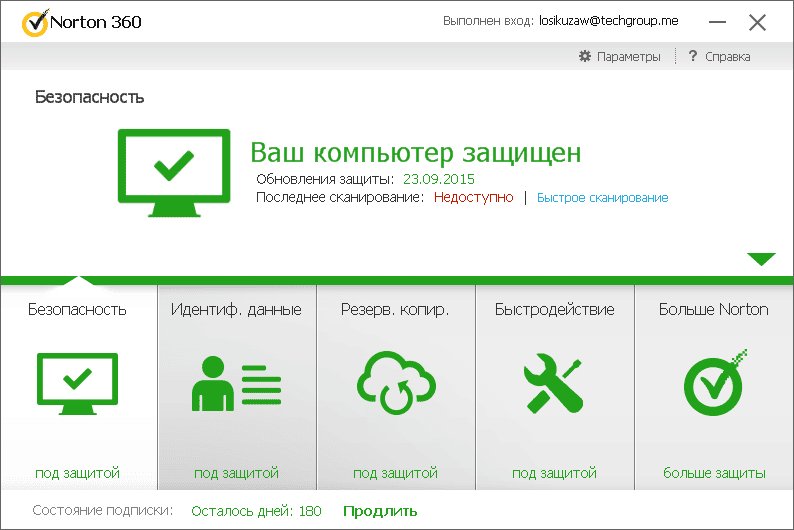This screenshot has height=530, width=794.
Task: Click 'под защитой' under Резерв. копир.
Action: [395, 473]
